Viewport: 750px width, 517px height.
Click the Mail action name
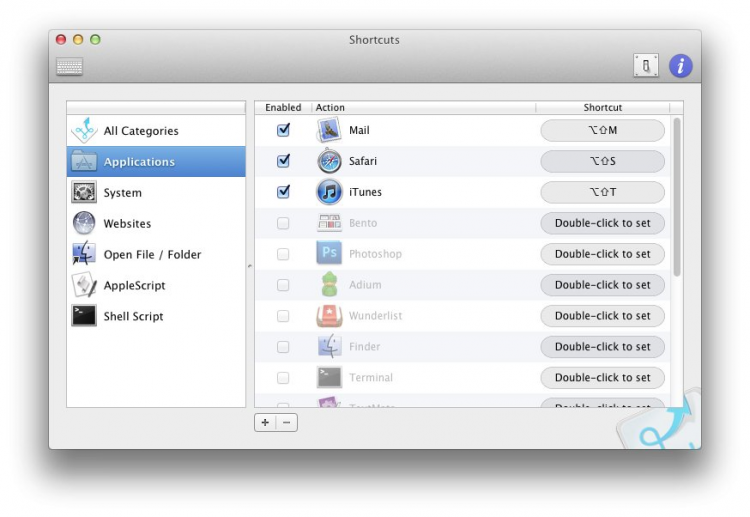point(359,131)
